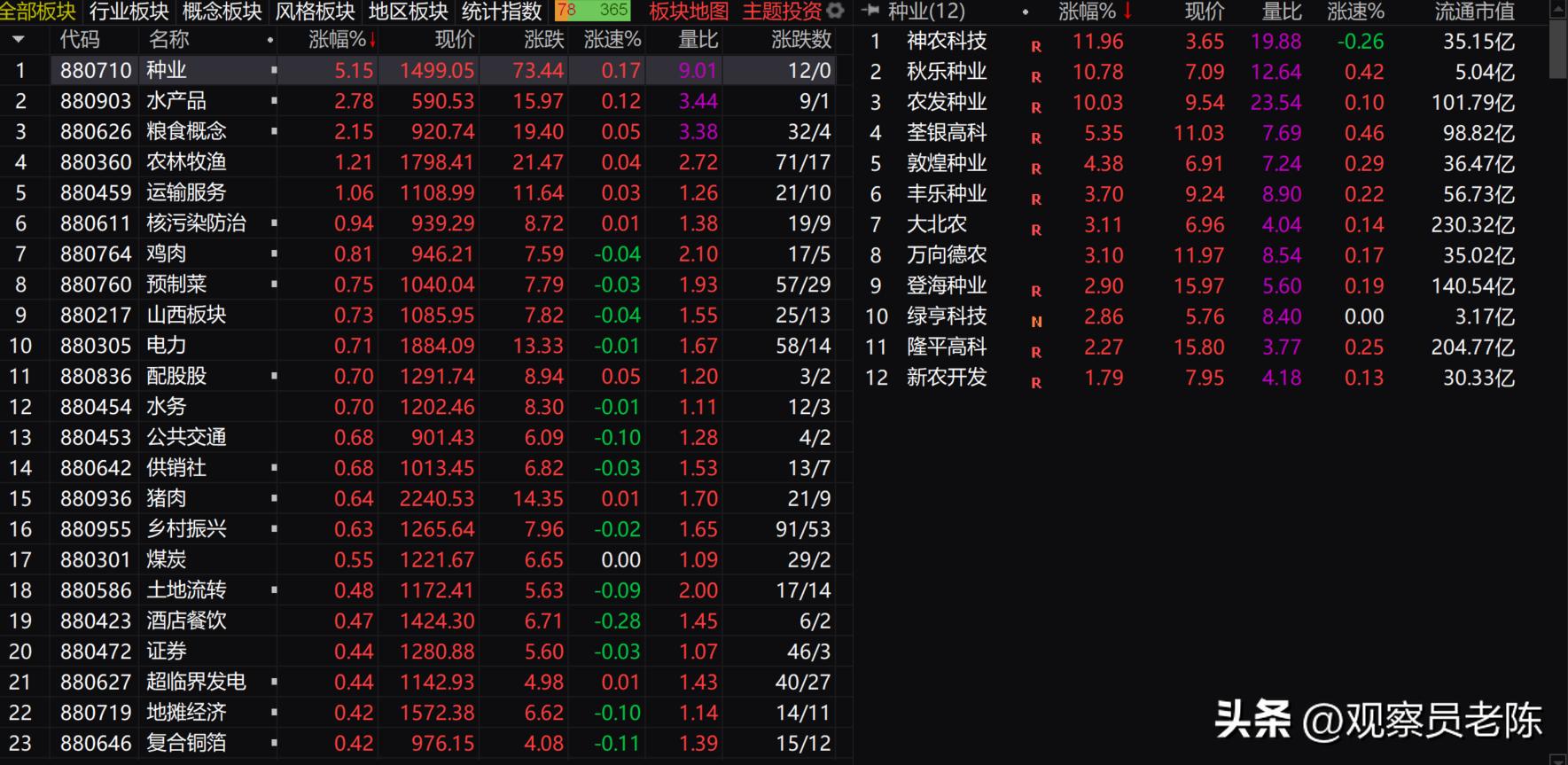Click the square marker on the 水产品 row
This screenshot has width=1568, height=765.
[274, 101]
